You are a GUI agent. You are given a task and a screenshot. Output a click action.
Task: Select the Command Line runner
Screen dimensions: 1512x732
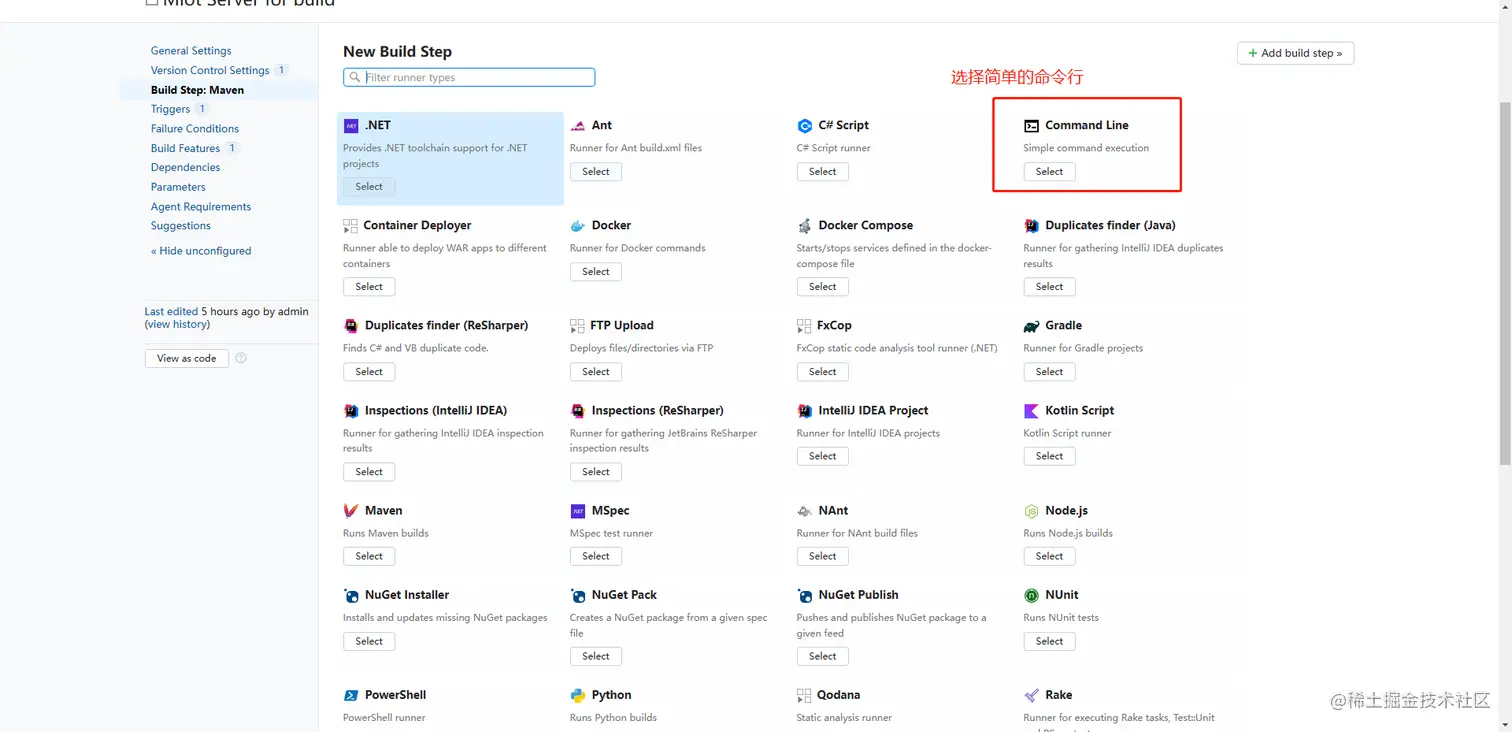1050,172
